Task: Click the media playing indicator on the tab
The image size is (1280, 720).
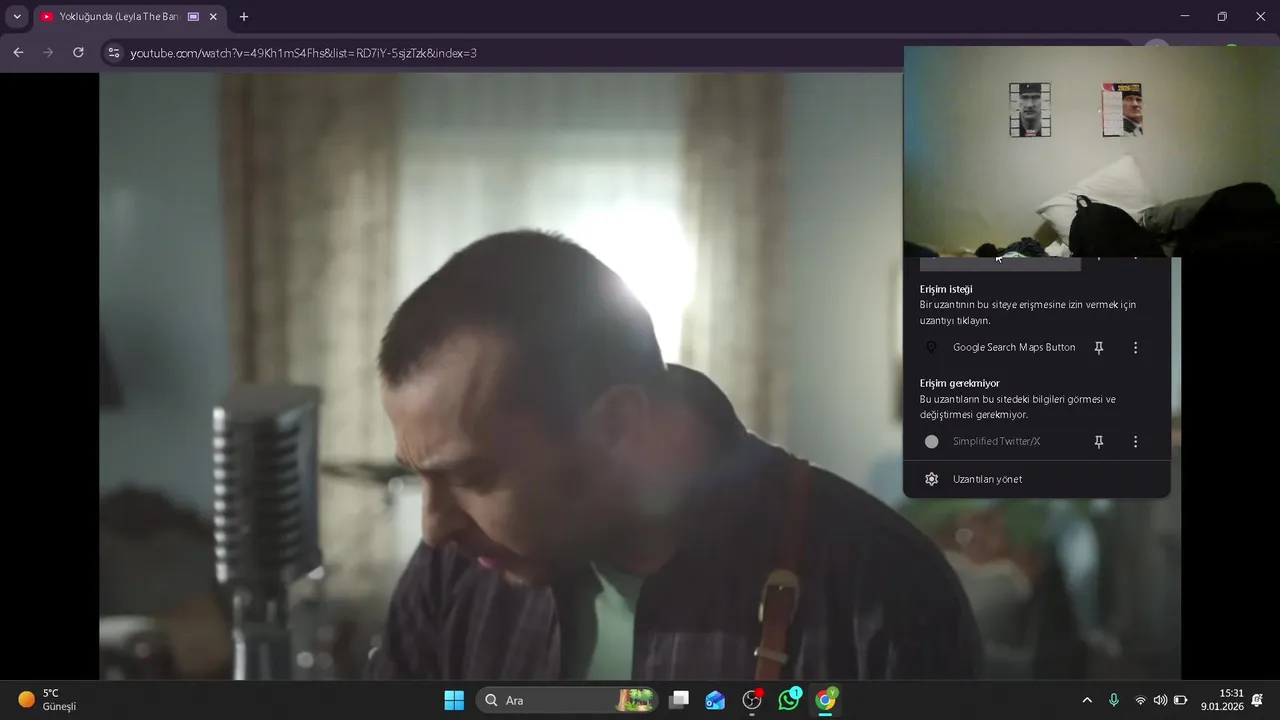Action: click(x=193, y=17)
